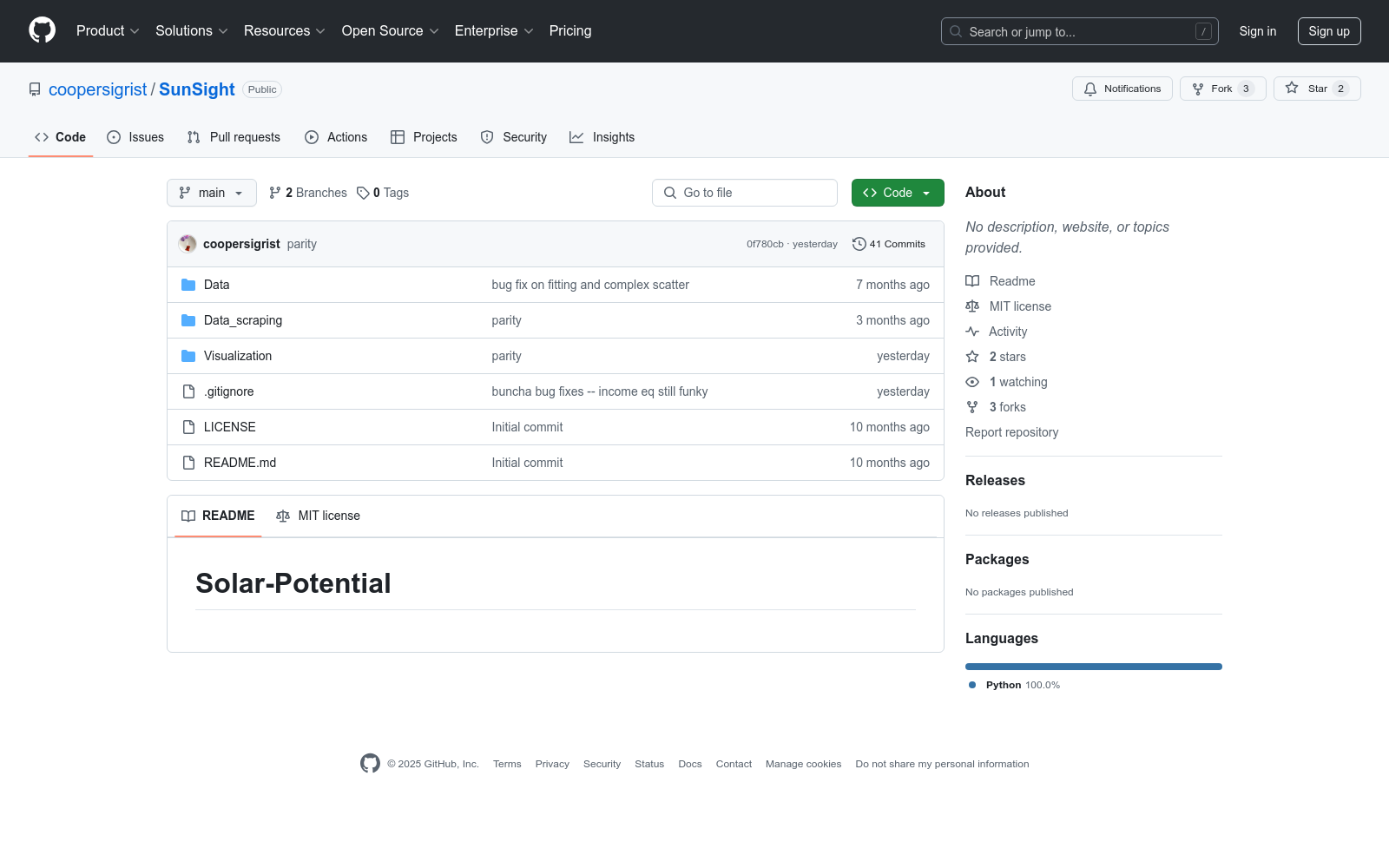Switch to the Issues tab

[x=135, y=137]
